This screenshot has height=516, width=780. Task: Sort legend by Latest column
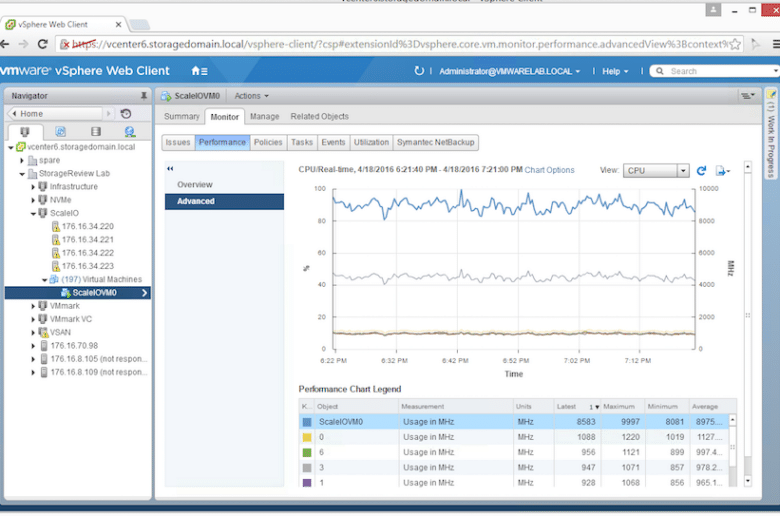pyautogui.click(x=577, y=407)
